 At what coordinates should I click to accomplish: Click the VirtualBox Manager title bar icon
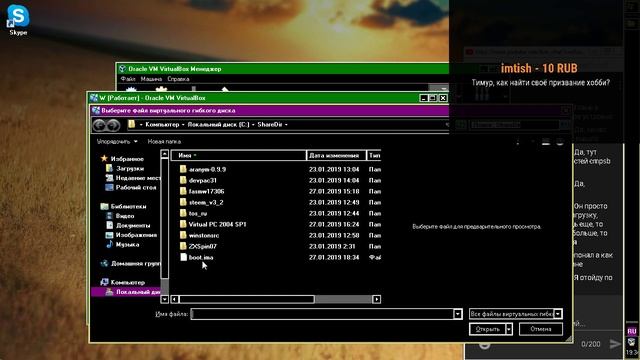(122, 69)
